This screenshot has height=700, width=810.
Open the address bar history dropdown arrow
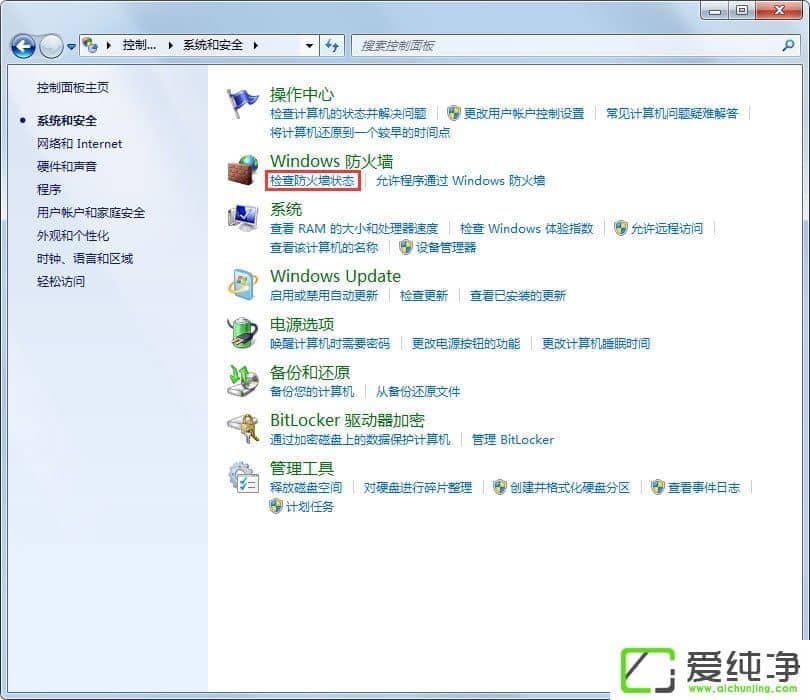pyautogui.click(x=310, y=46)
